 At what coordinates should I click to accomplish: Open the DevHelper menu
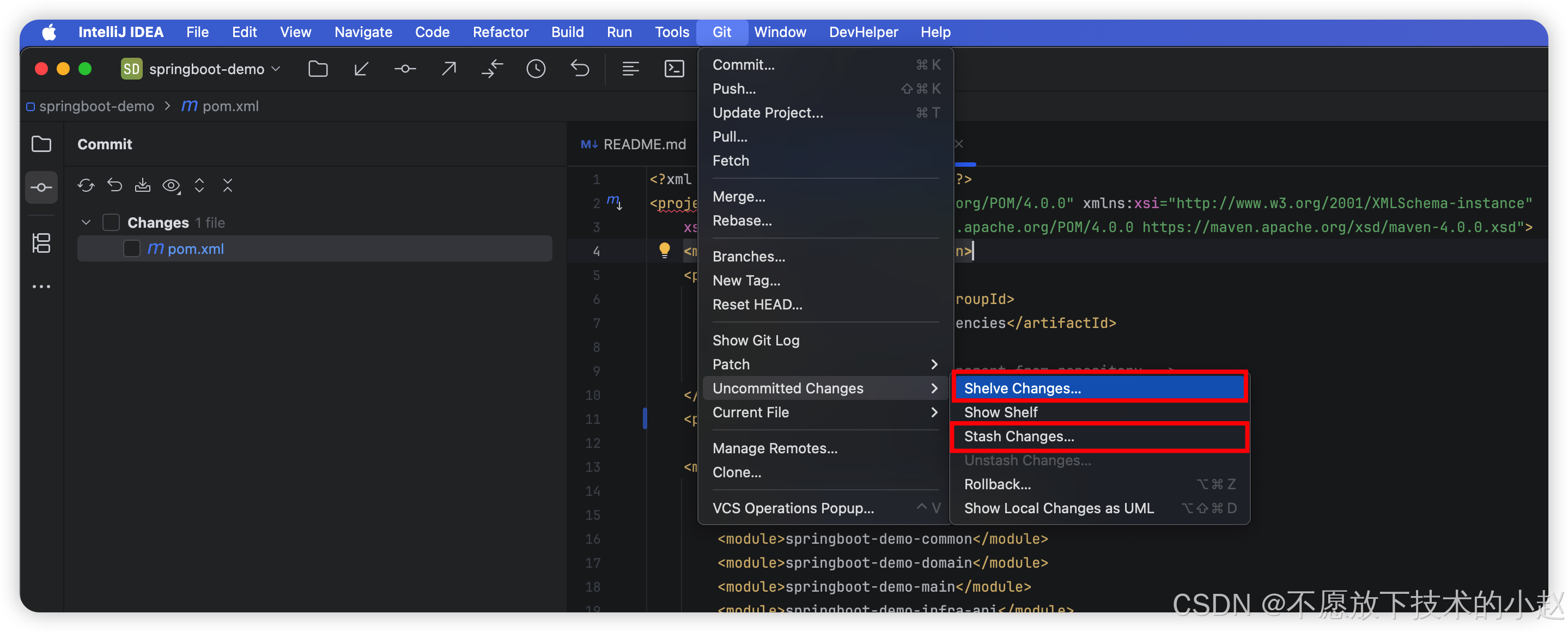(x=862, y=32)
